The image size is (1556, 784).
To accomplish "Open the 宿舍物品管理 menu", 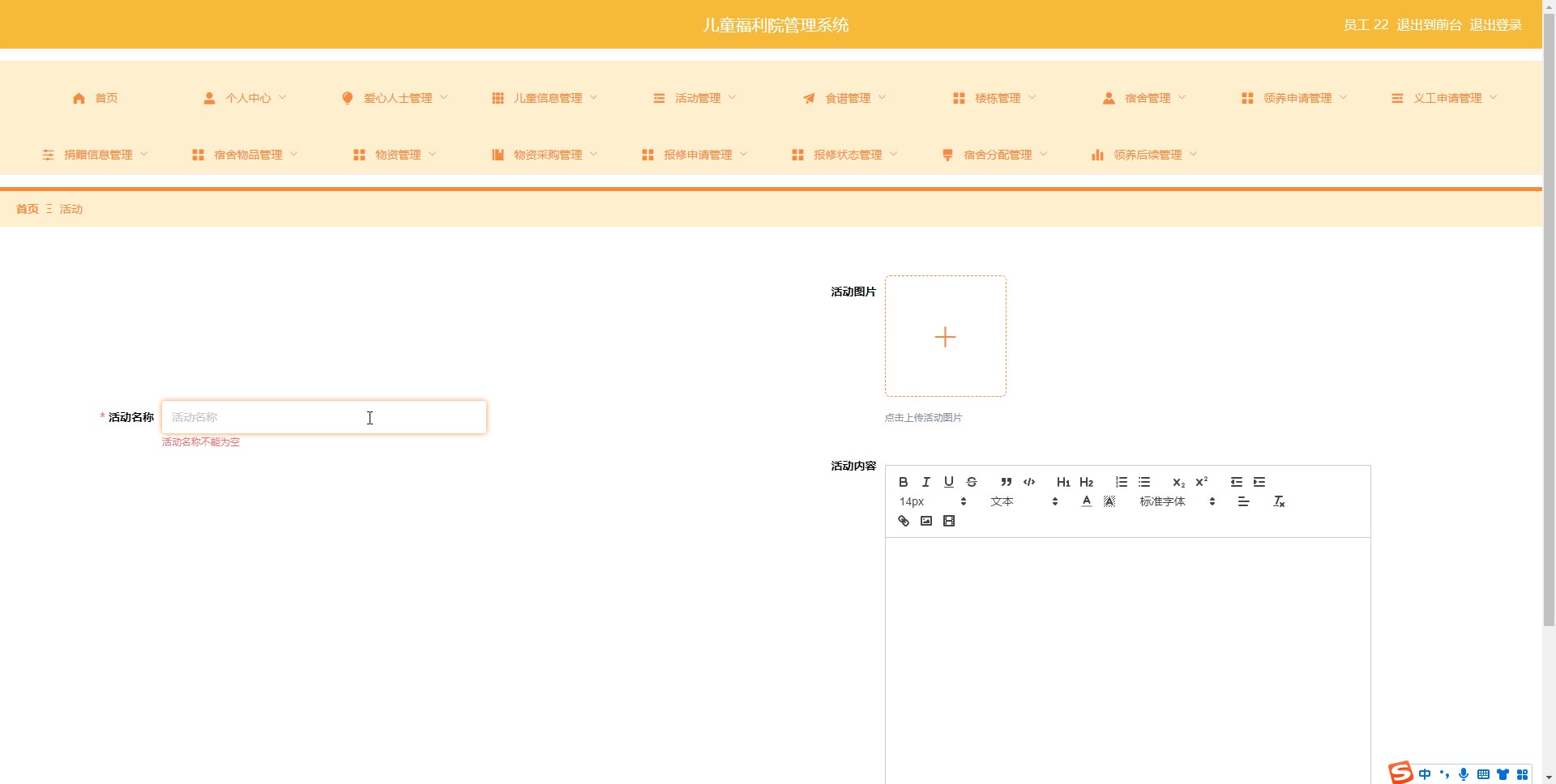I will [245, 155].
